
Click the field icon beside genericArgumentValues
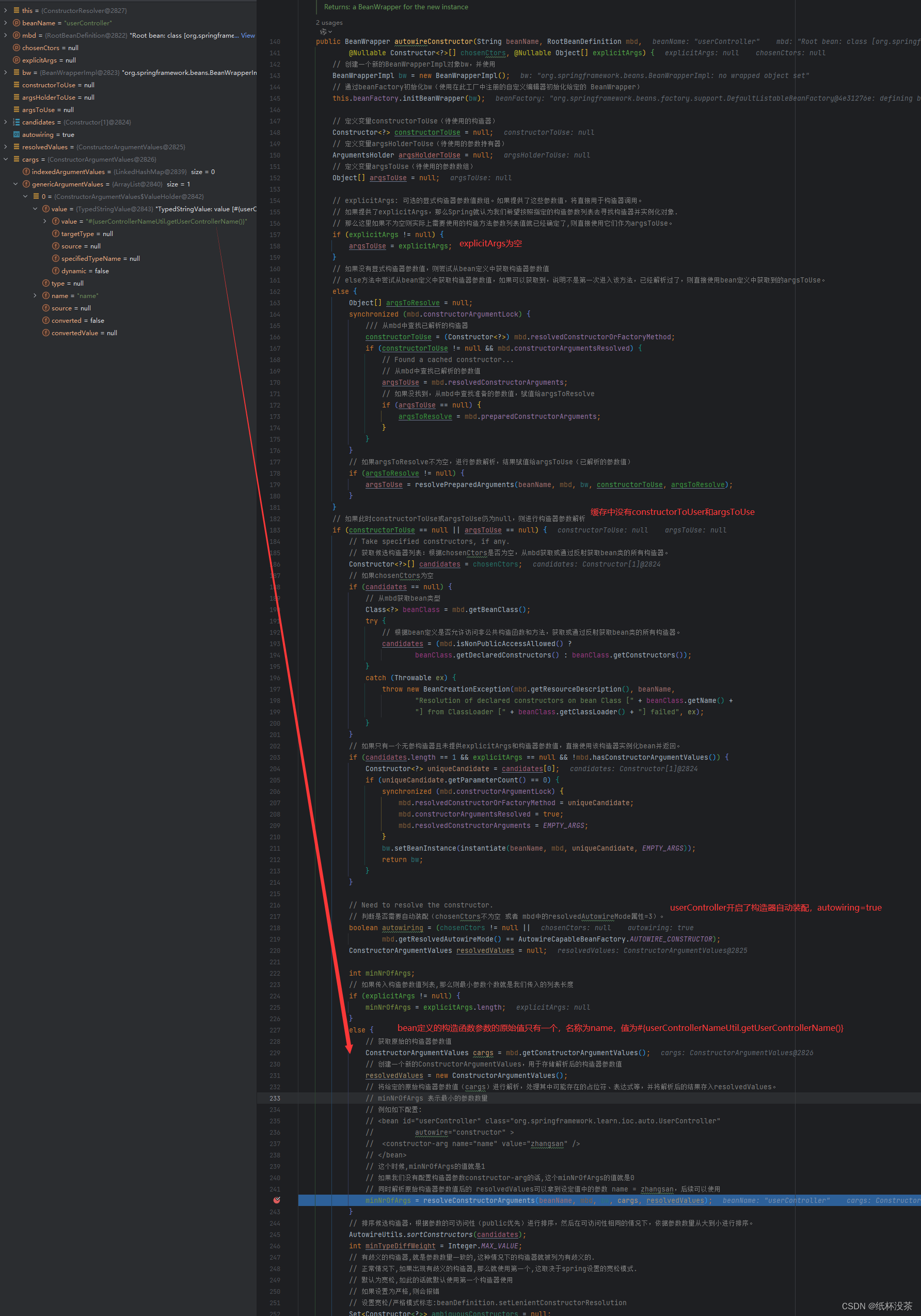point(26,184)
